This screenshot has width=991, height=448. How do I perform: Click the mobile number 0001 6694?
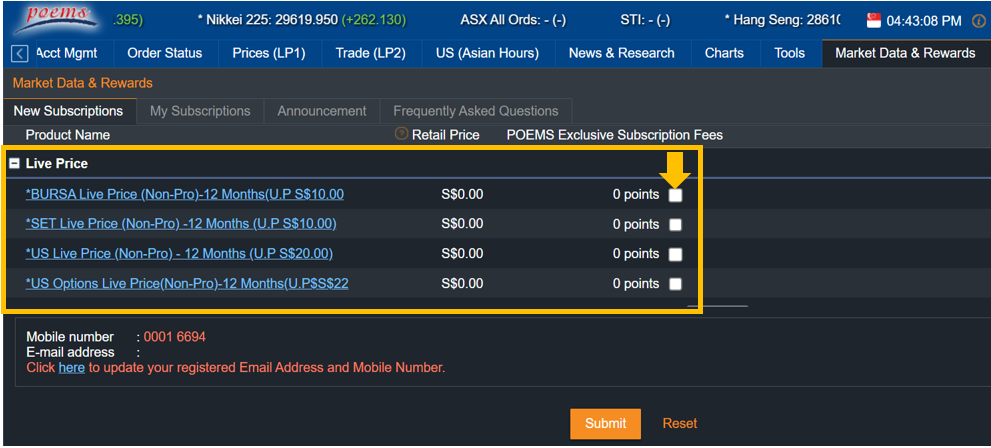click(174, 337)
